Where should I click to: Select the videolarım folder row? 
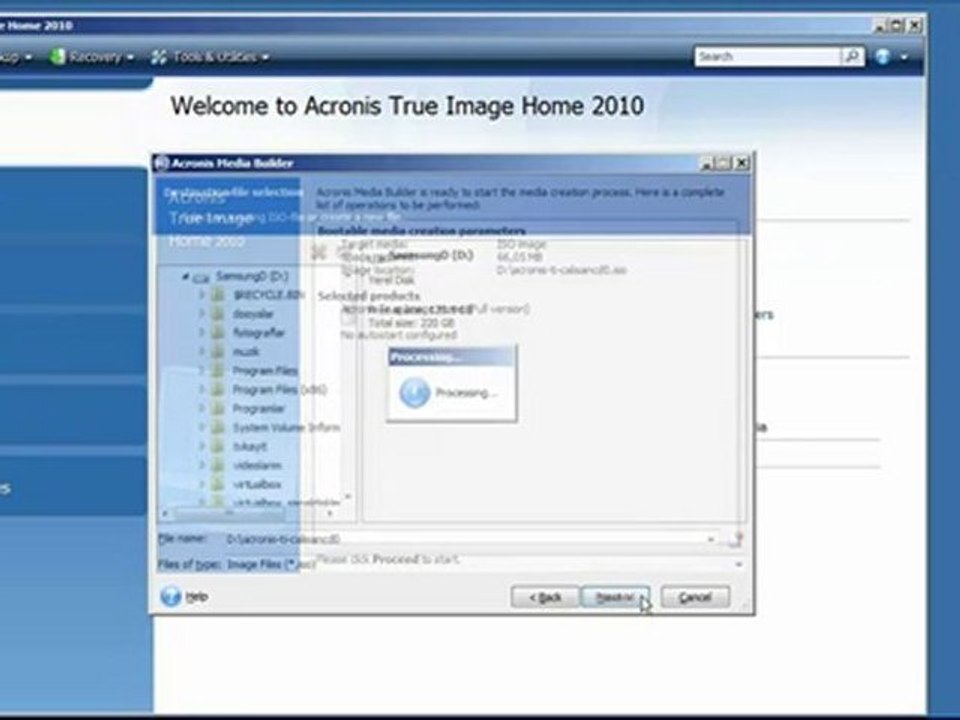click(x=257, y=465)
